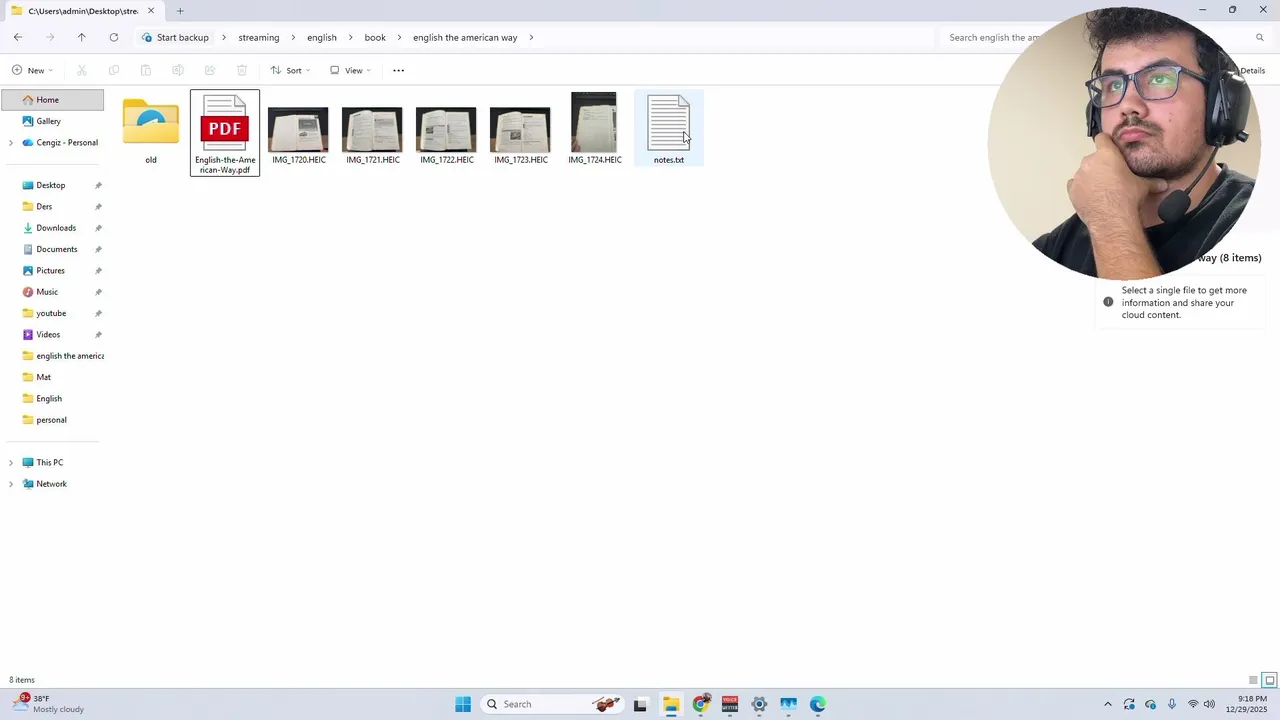This screenshot has width=1280, height=720.
Task: Open Pictures in the sidebar
Action: (x=50, y=271)
